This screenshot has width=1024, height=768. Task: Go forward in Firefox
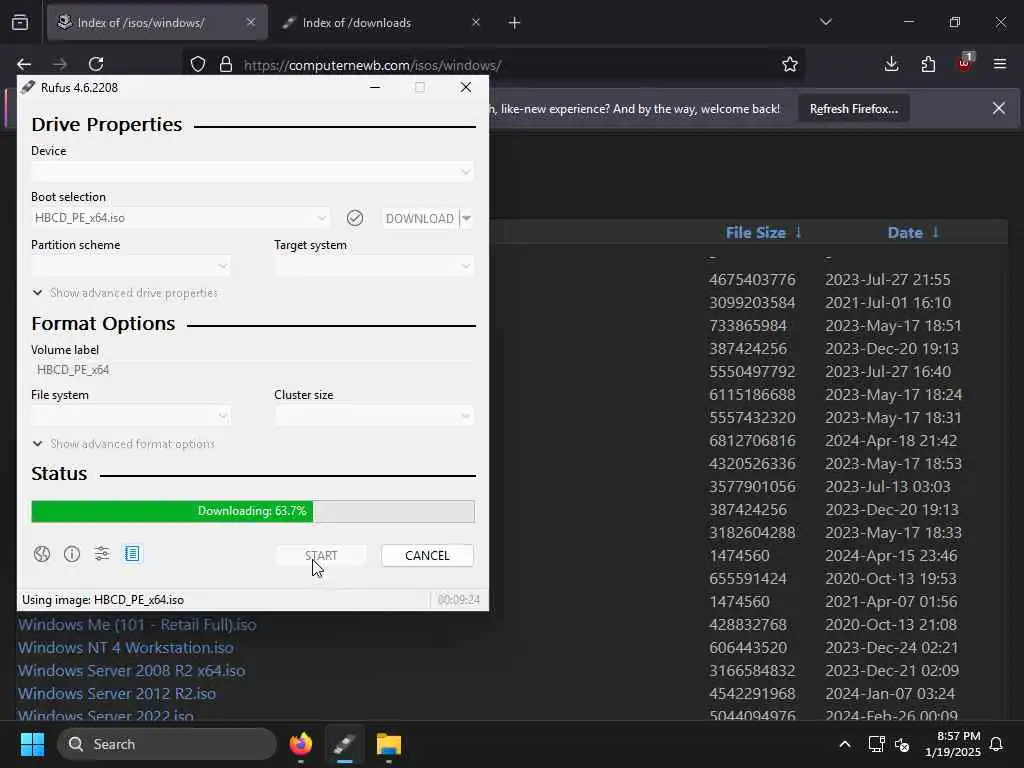tap(60, 64)
